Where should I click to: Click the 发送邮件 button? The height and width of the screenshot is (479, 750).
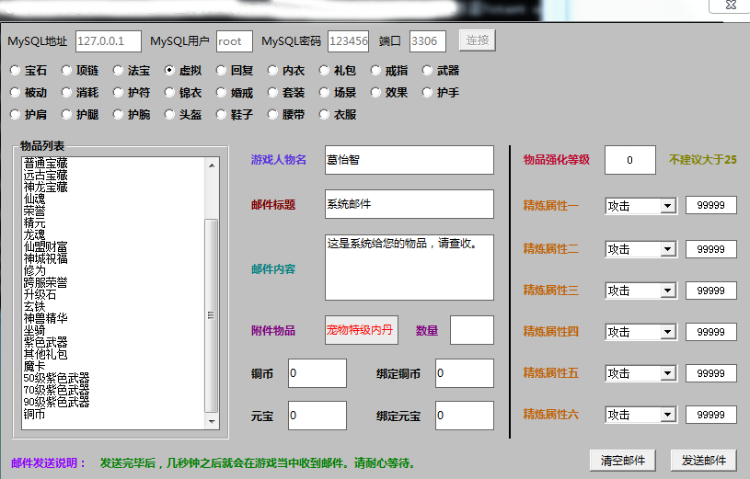pos(703,460)
